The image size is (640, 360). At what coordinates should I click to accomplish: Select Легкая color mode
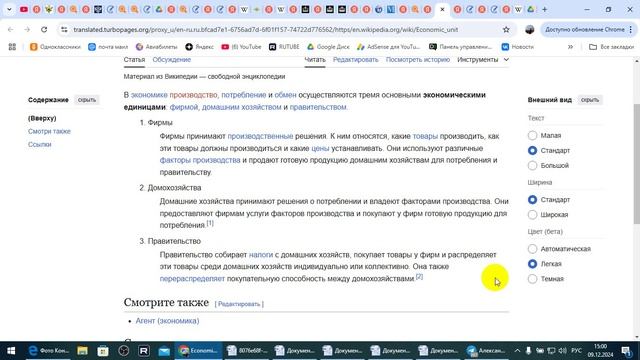tap(532, 264)
